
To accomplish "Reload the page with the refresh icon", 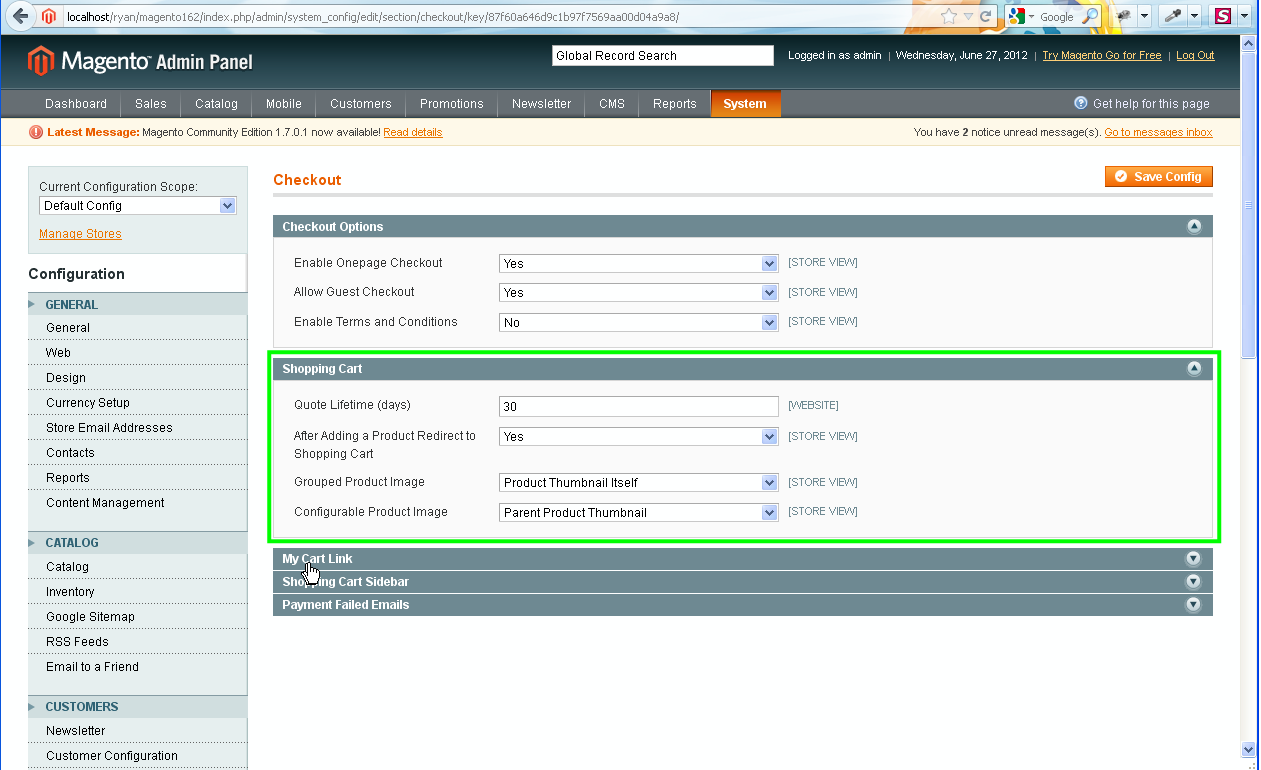I will point(985,16).
